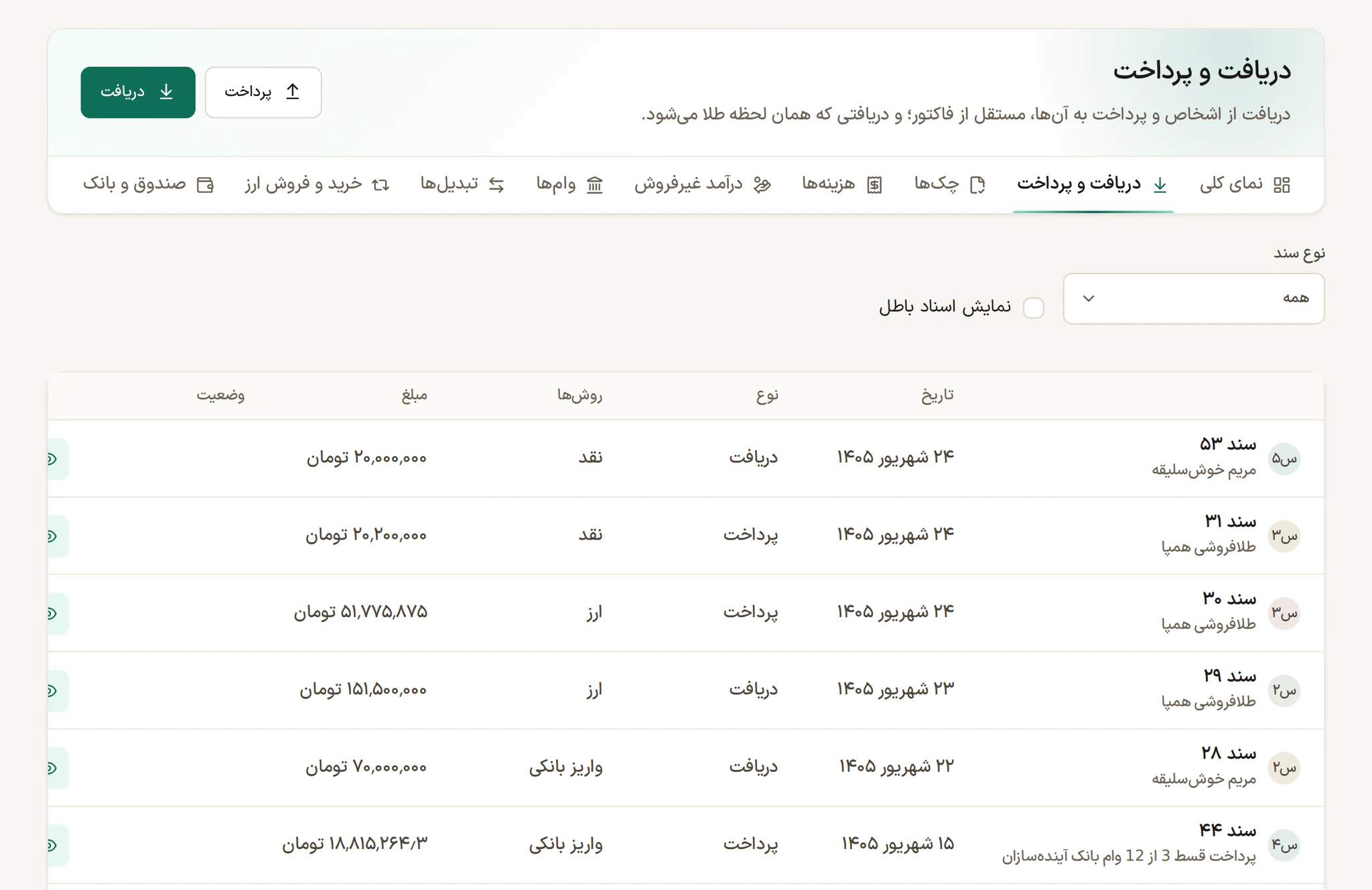
Task: Open the هزینه‌ها tab
Action: pyautogui.click(x=842, y=184)
